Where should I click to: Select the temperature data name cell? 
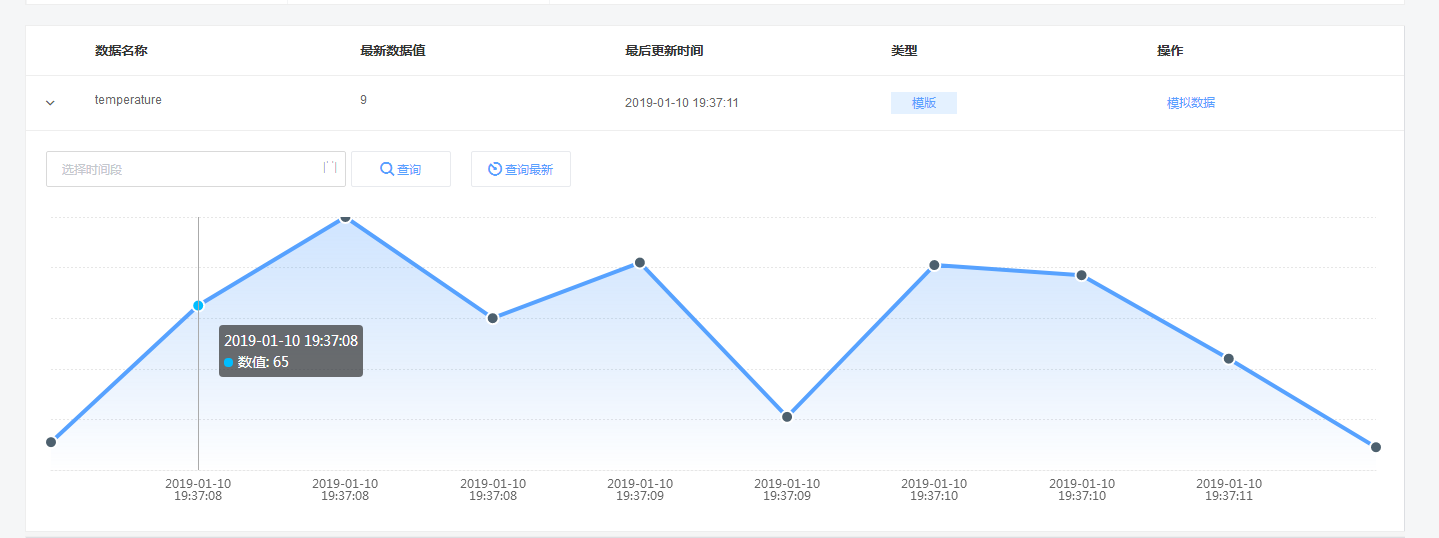click(x=128, y=100)
